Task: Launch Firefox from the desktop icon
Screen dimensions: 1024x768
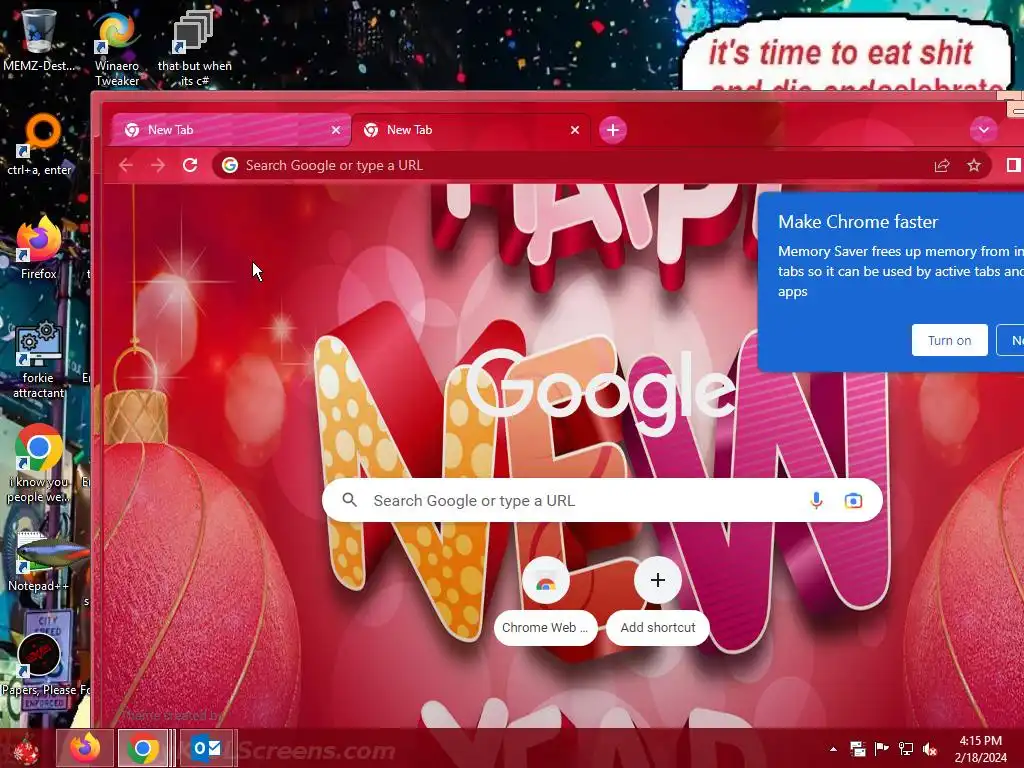Action: coord(39,248)
